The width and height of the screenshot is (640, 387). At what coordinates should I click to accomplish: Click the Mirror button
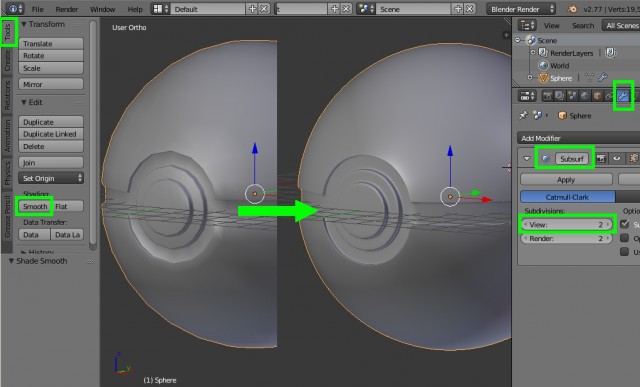pos(51,84)
